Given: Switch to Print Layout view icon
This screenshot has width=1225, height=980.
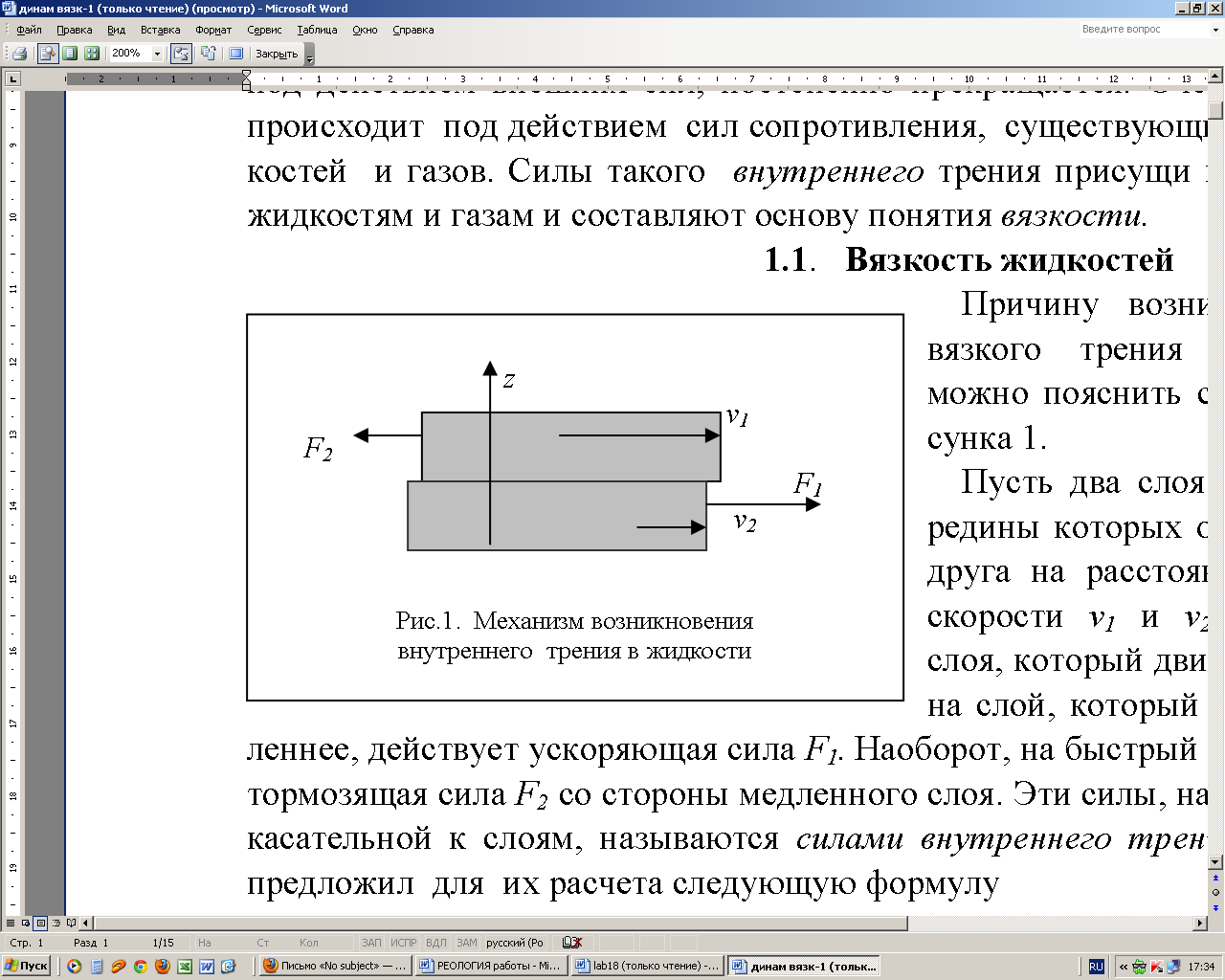Looking at the screenshot, I should click(x=40, y=924).
